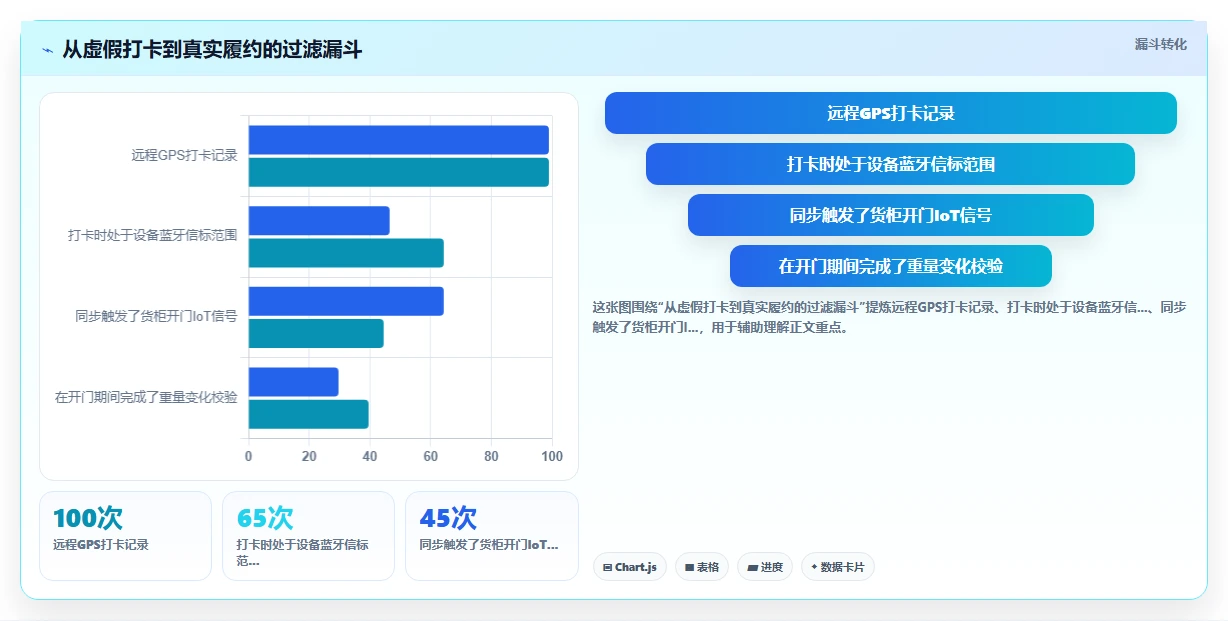Click the x-axis tick value 40
The height and width of the screenshot is (621, 1228).
click(x=370, y=456)
